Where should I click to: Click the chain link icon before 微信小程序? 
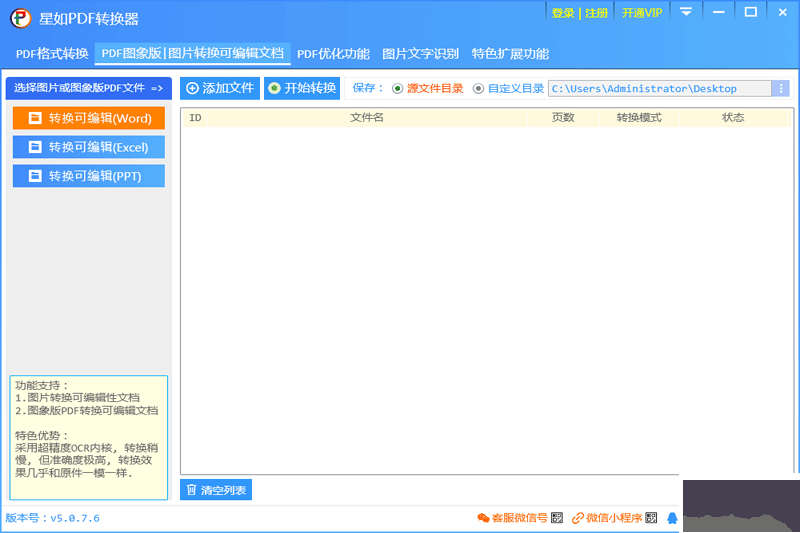coord(577,518)
